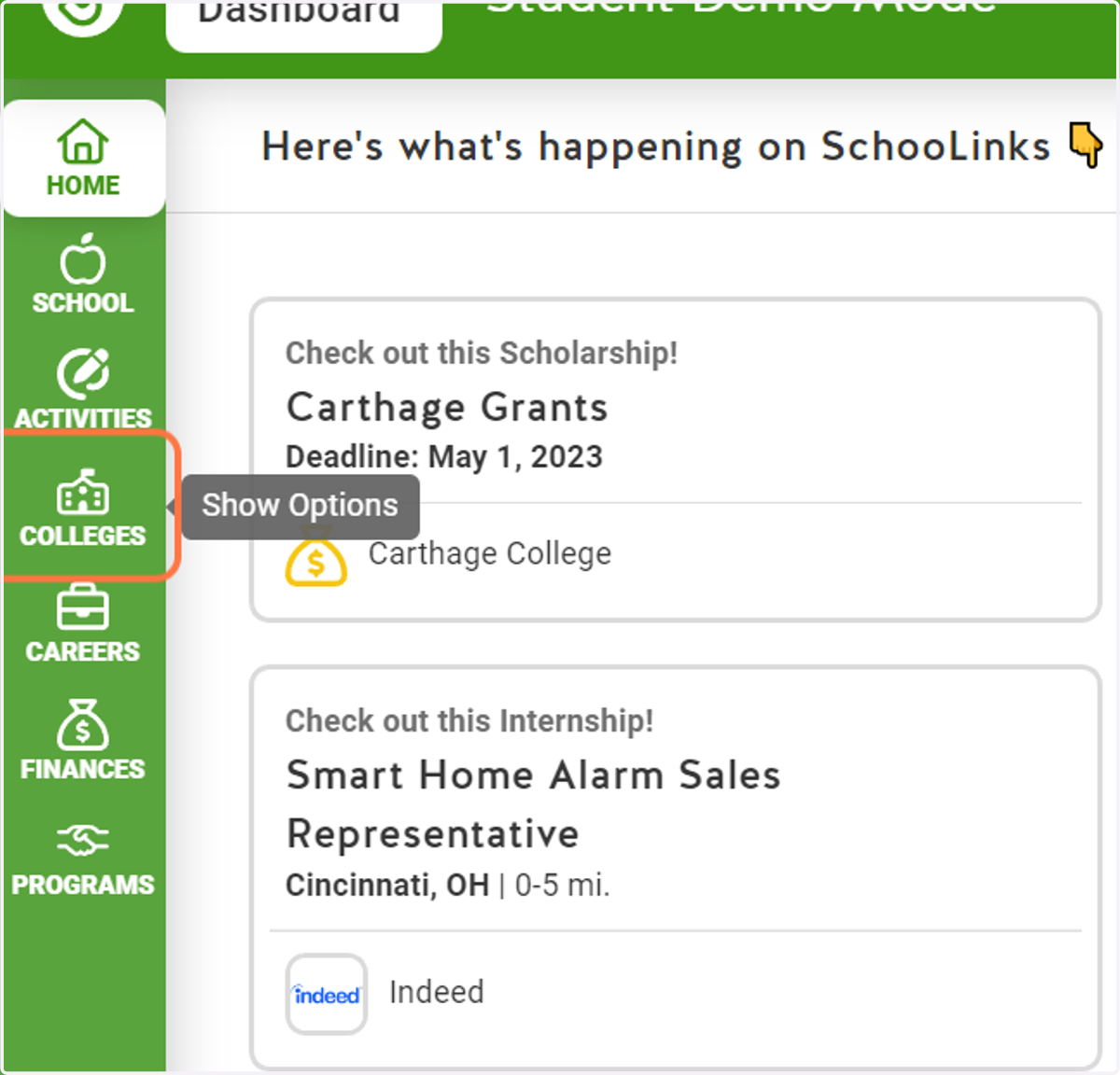Click the Indeed company name text
This screenshot has height=1075, width=1120.
pyautogui.click(x=437, y=992)
